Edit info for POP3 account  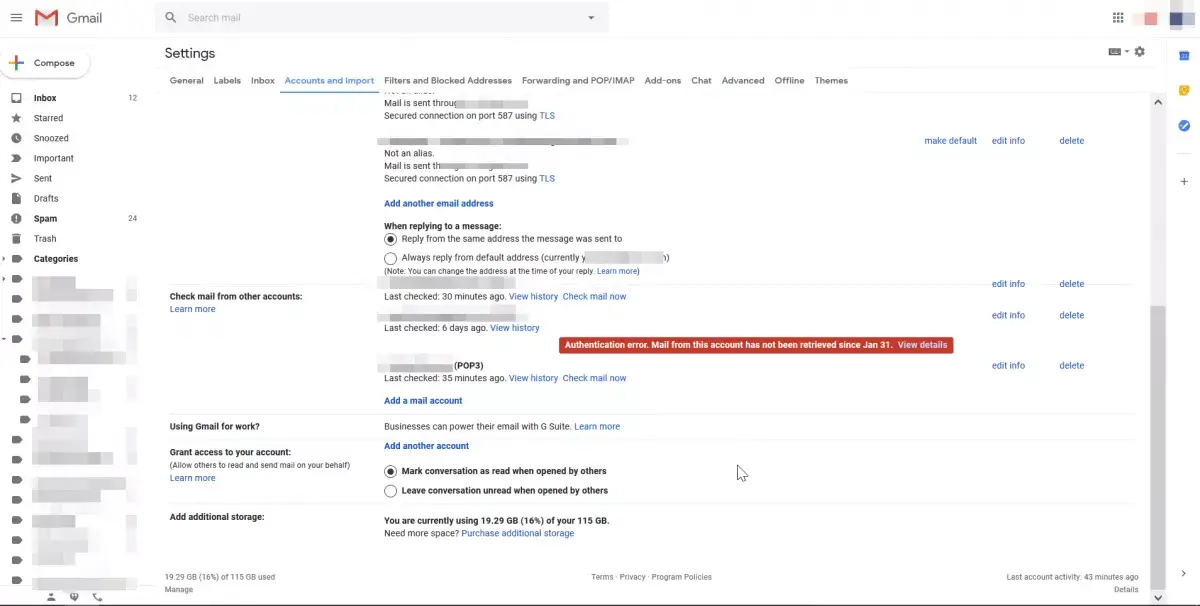tap(1008, 366)
